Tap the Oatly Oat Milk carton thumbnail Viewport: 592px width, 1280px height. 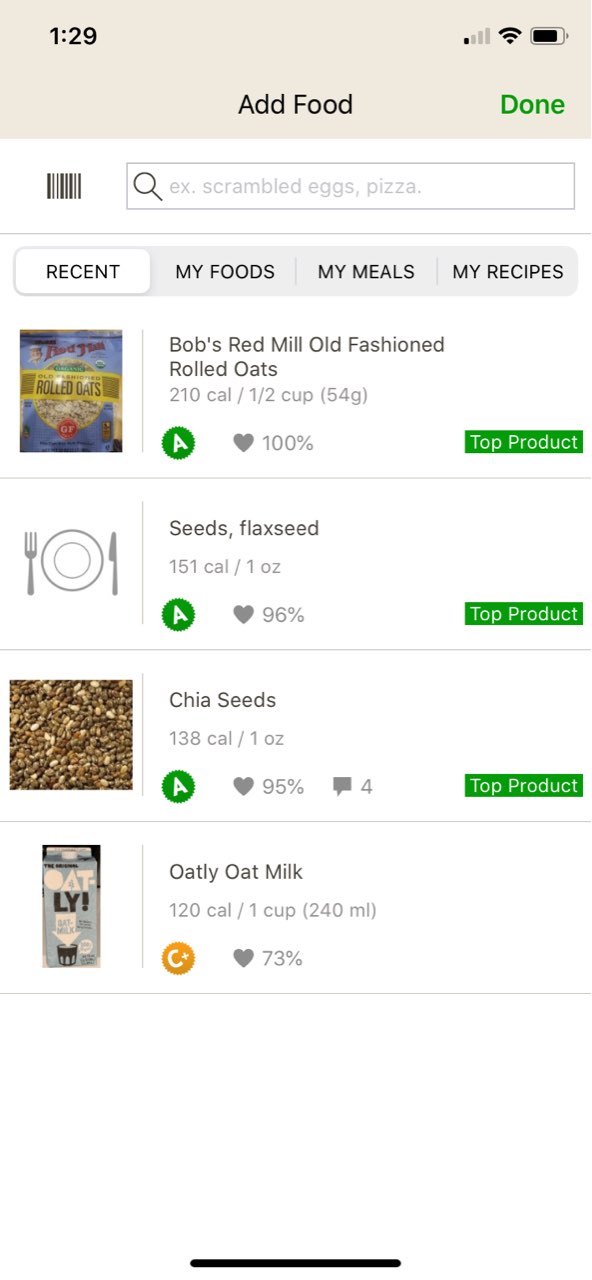(x=70, y=907)
